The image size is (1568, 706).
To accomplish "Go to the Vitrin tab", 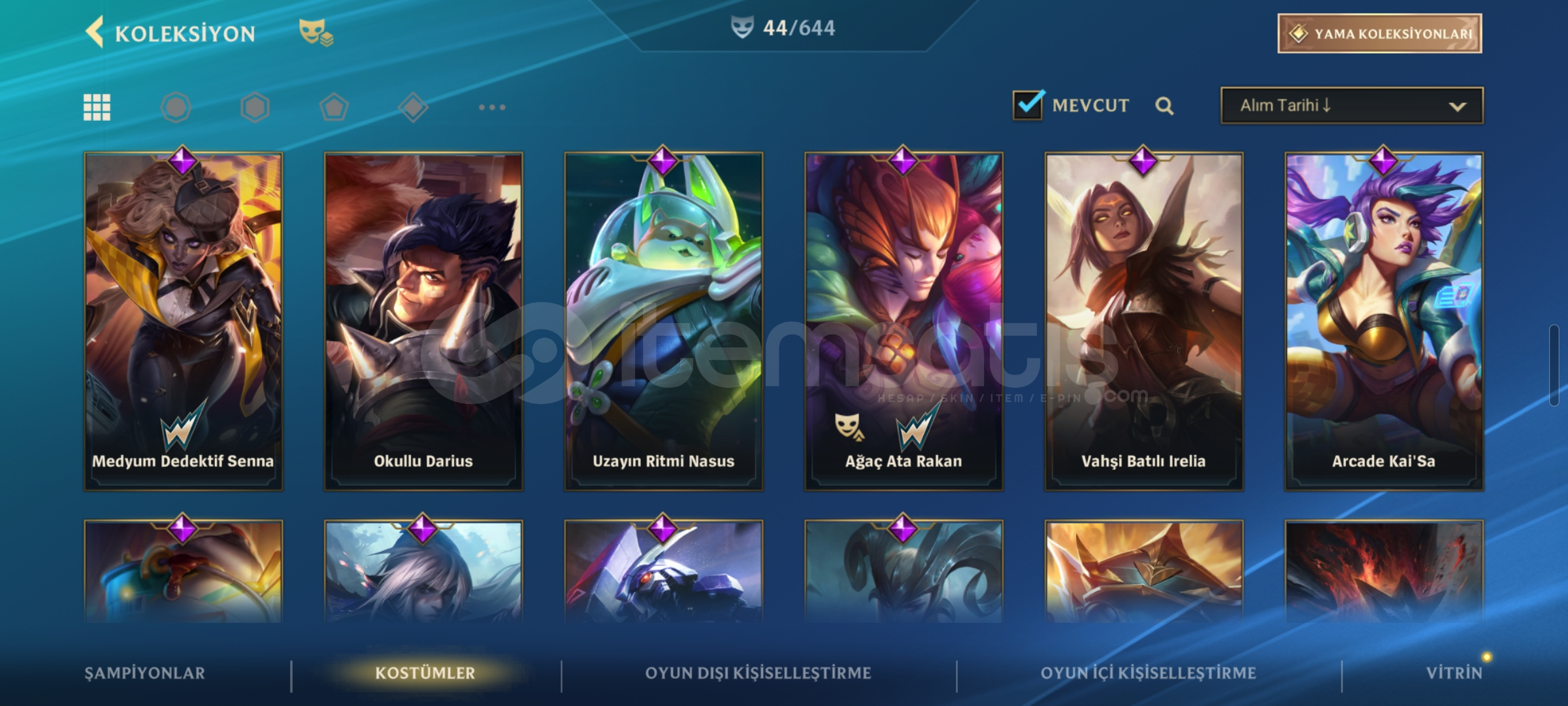I will 1454,673.
